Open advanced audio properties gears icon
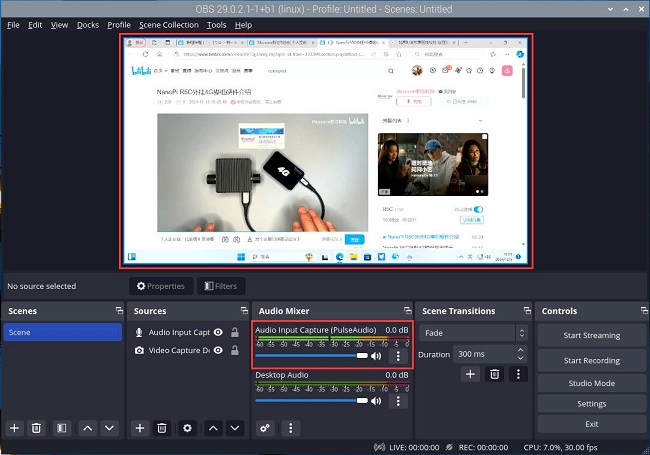The height and width of the screenshot is (455, 650). pos(265,428)
